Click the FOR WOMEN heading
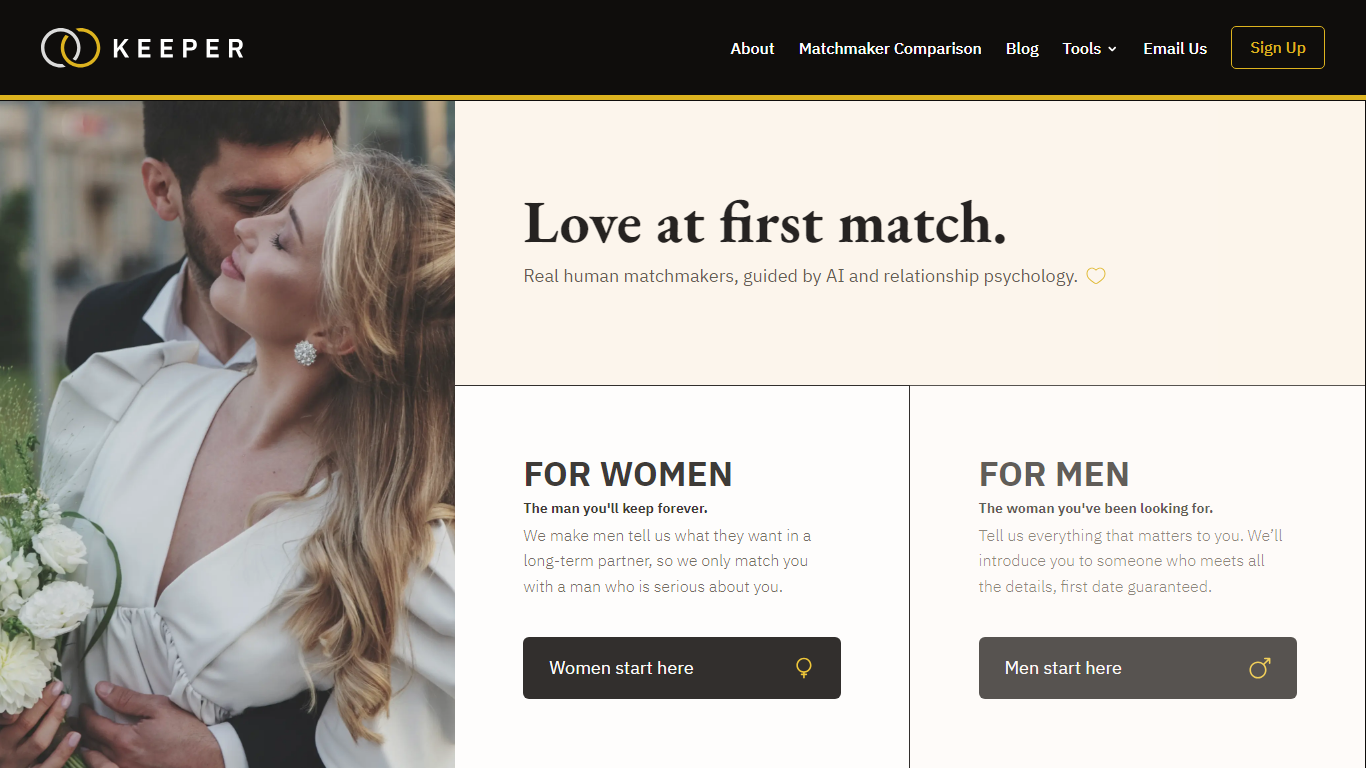This screenshot has height=768, width=1366. click(628, 474)
